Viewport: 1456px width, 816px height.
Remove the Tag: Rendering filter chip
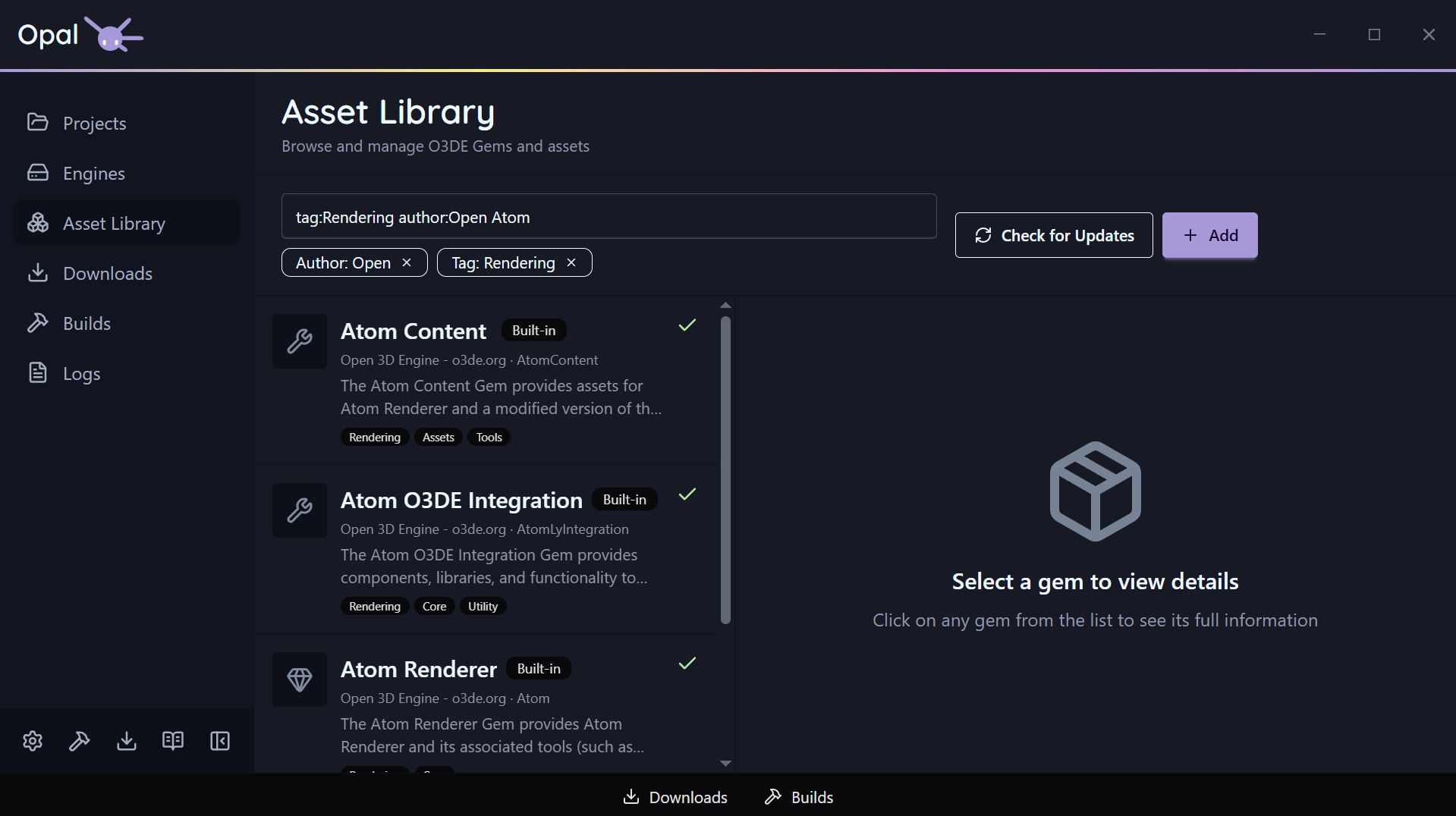coord(571,262)
